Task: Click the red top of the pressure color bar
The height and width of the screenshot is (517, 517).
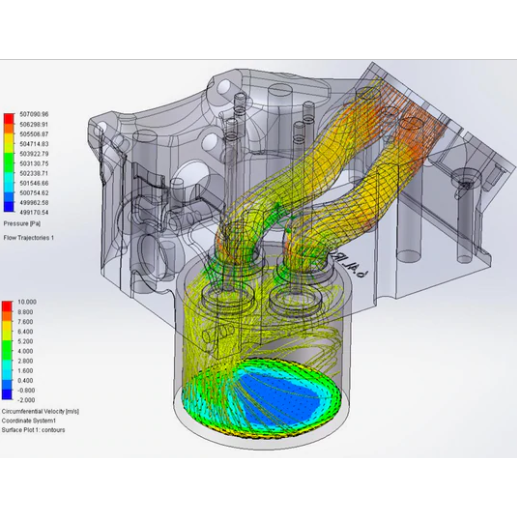Action: [9, 118]
